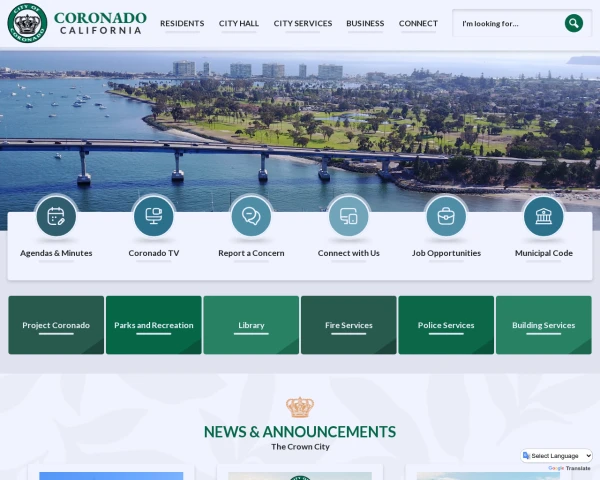
Task: Open the Fire Services tile
Action: 349,325
